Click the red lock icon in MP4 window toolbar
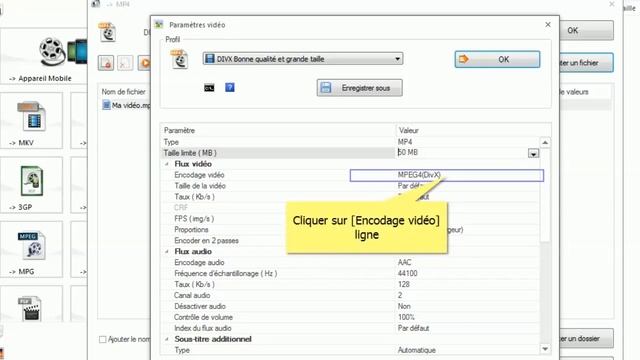This screenshot has width=640, height=360. (x=106, y=63)
